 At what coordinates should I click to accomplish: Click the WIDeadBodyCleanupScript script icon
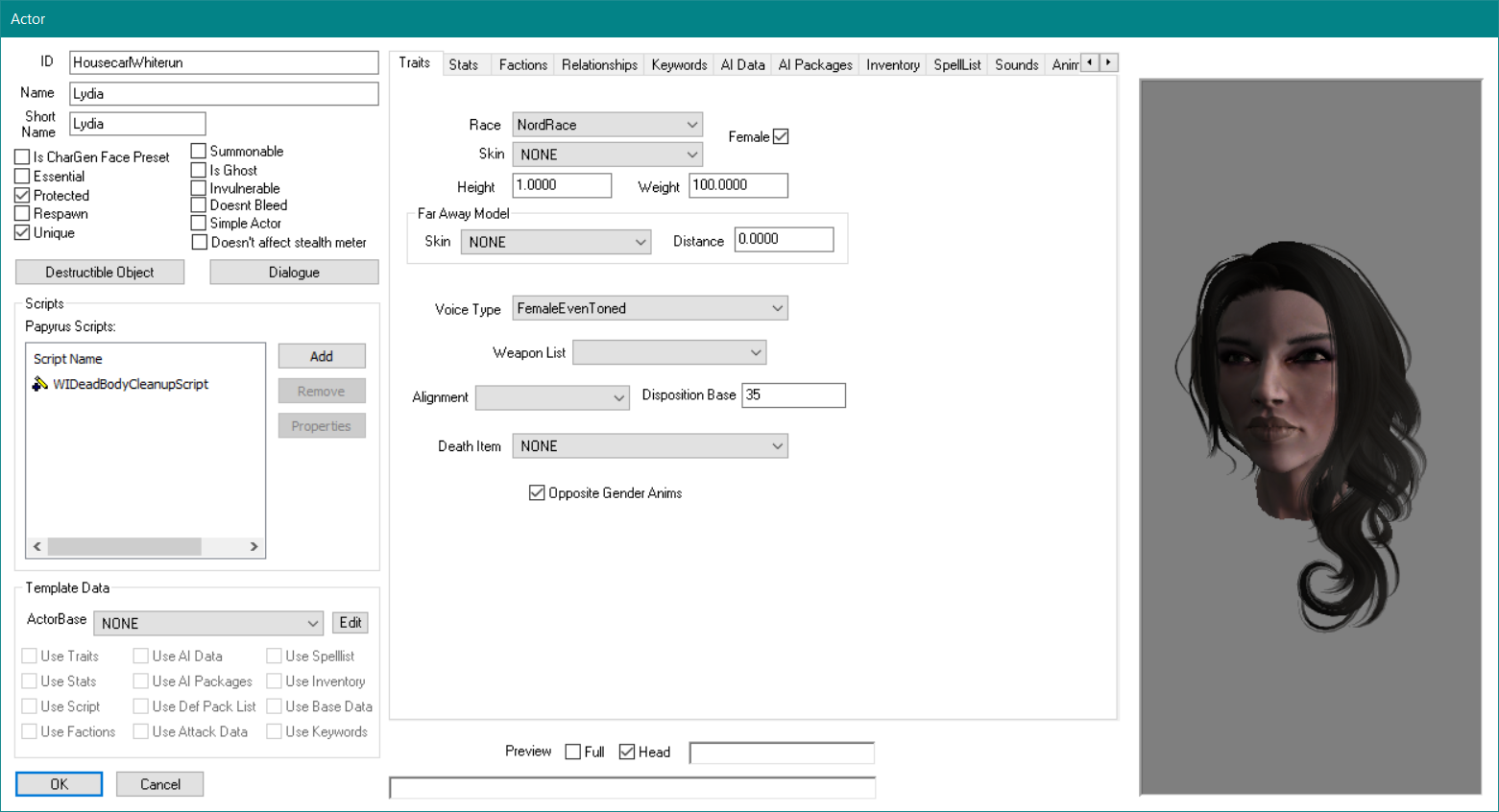(39, 384)
